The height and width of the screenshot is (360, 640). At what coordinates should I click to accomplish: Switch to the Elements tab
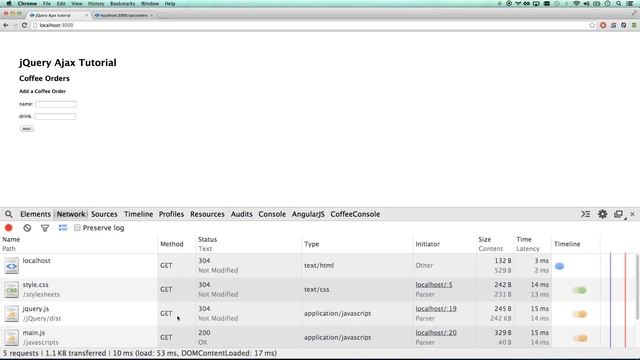36,214
